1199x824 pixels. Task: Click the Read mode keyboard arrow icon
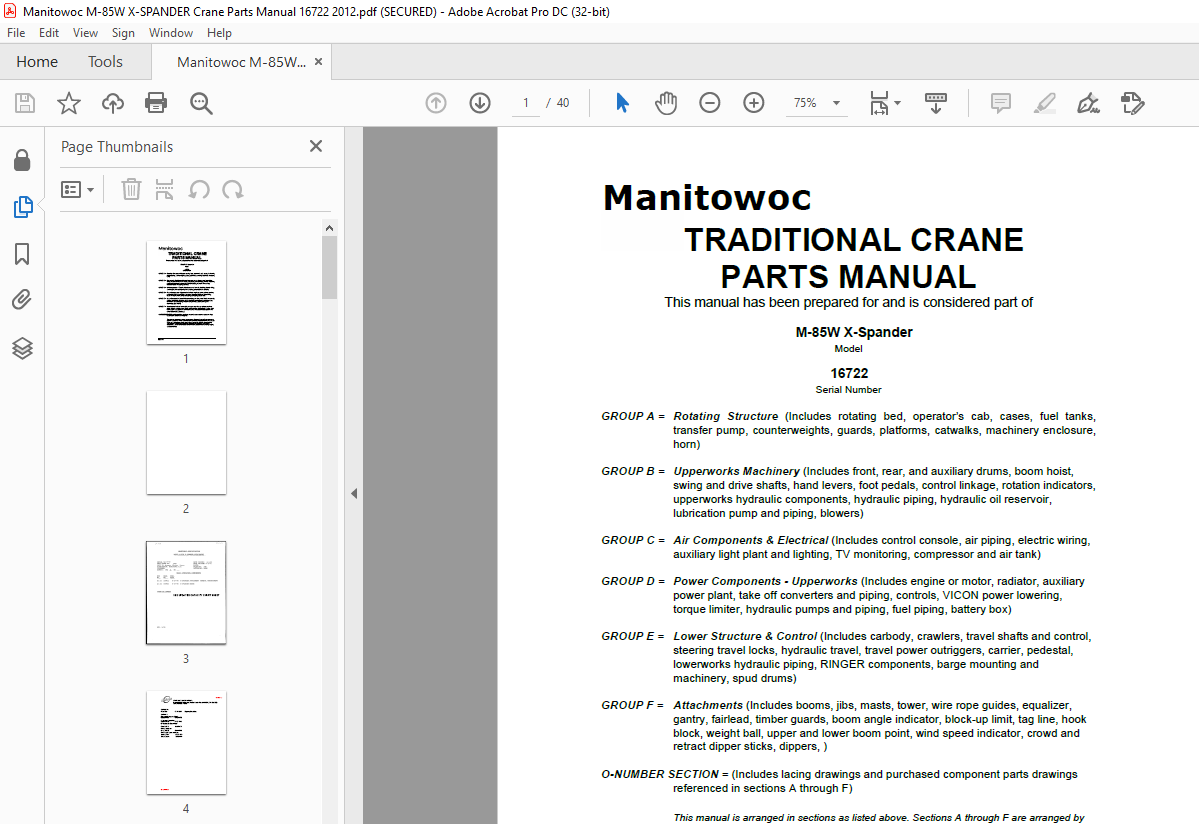936,103
